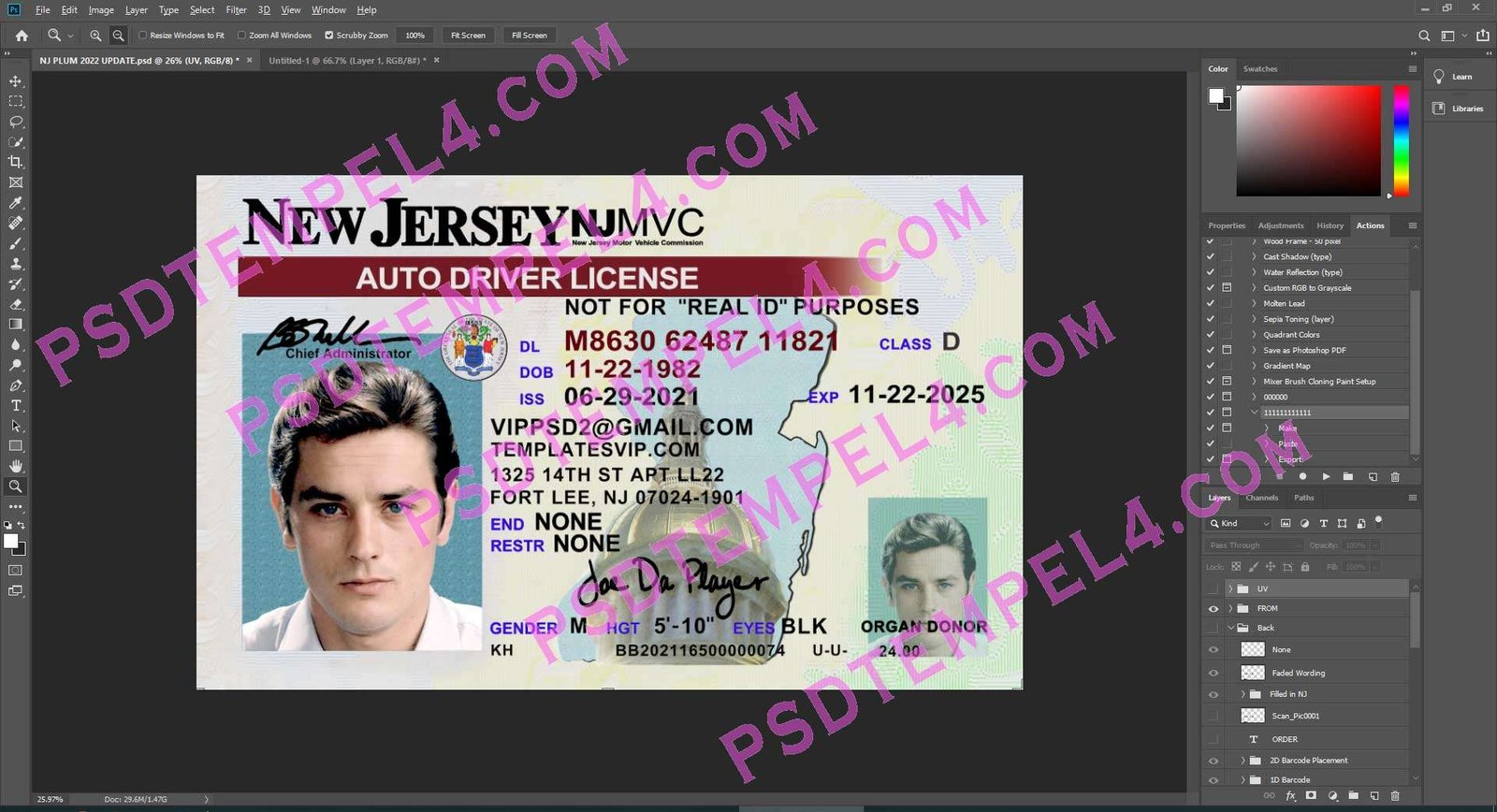
Task: Hide the Faded Wording layer
Action: [x=1214, y=673]
